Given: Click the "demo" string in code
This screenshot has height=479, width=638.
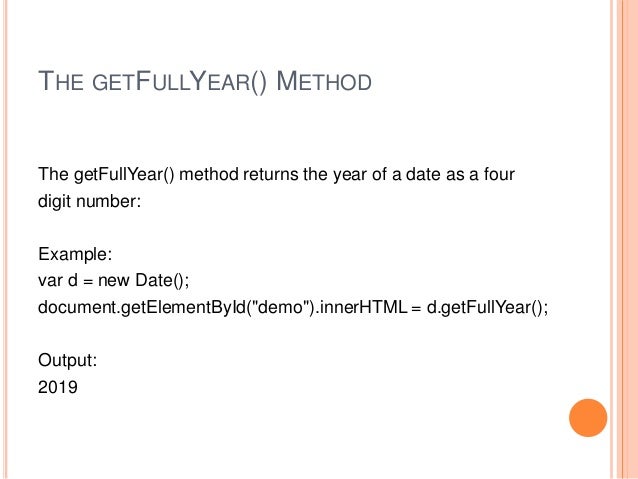Looking at the screenshot, I should pos(281,307).
